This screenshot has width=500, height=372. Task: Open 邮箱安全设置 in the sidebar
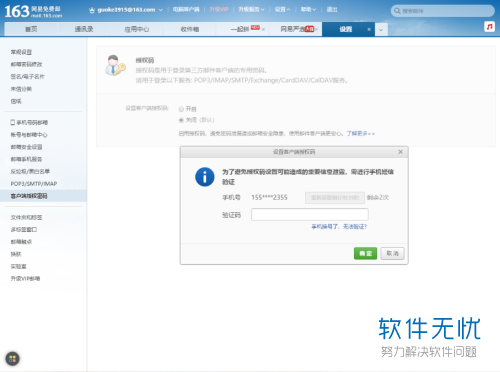(x=27, y=147)
